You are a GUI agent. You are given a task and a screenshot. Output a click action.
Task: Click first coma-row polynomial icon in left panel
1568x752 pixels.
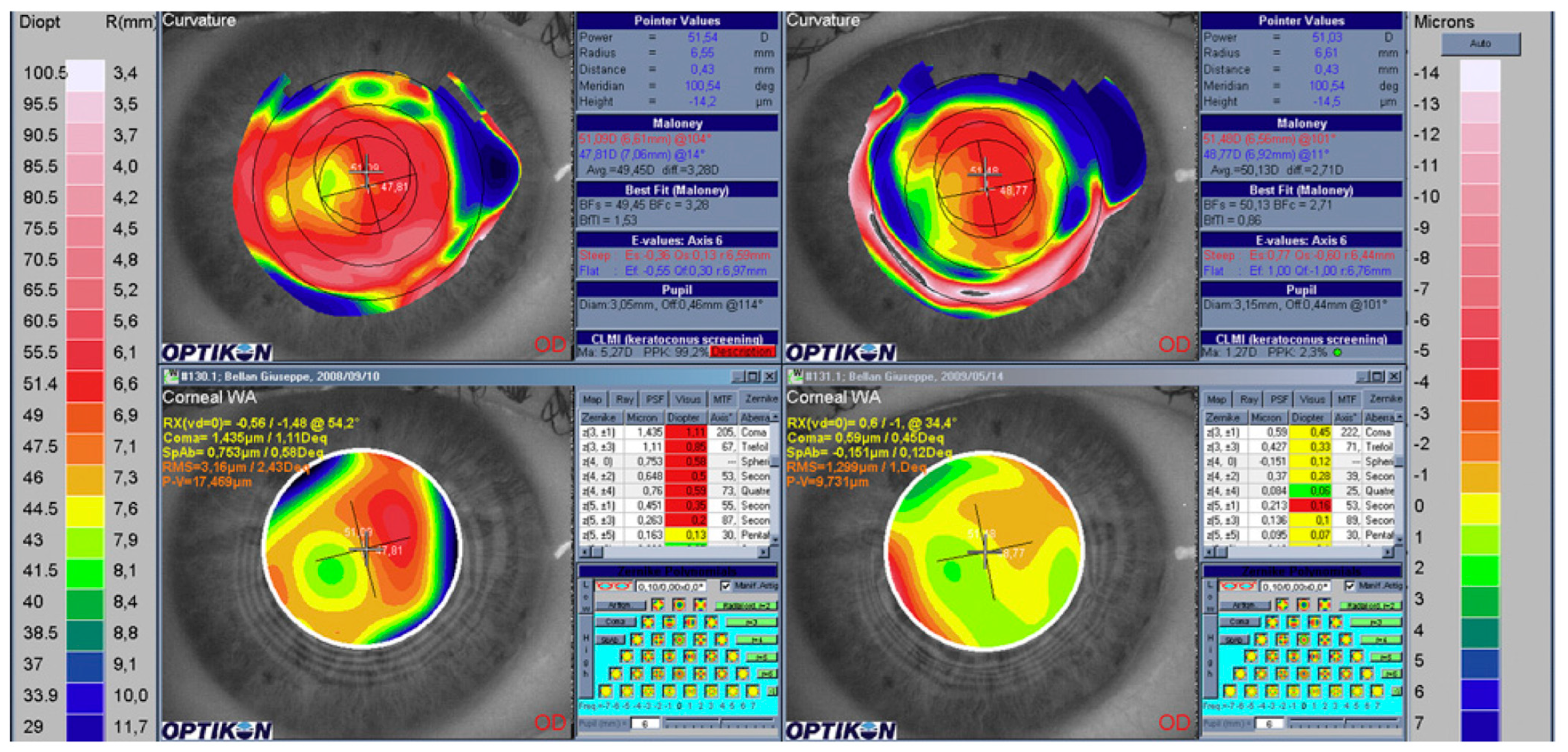point(648,622)
